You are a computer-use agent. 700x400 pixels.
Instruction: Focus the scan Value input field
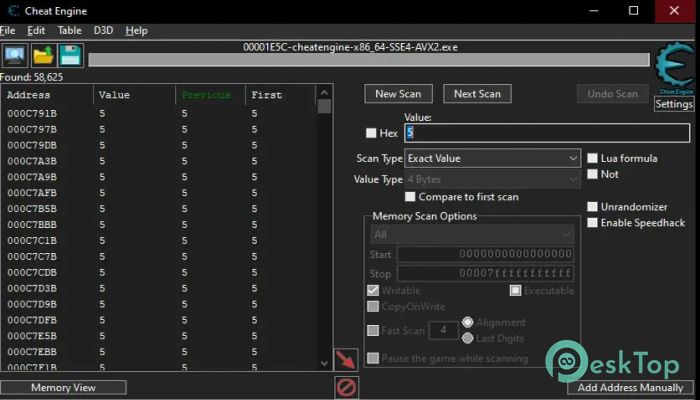click(x=547, y=133)
